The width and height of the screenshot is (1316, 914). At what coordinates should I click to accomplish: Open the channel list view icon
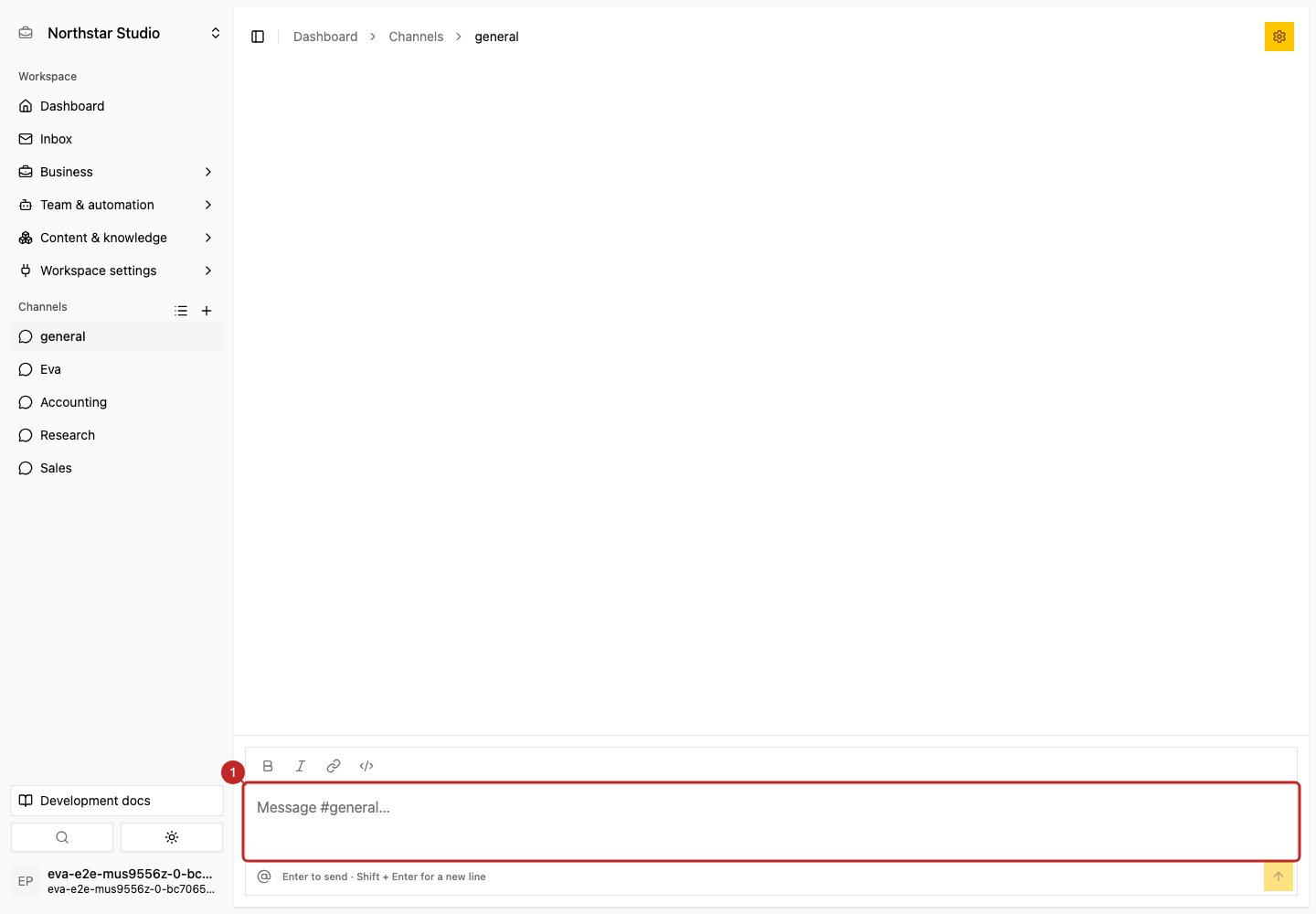pyautogui.click(x=181, y=311)
